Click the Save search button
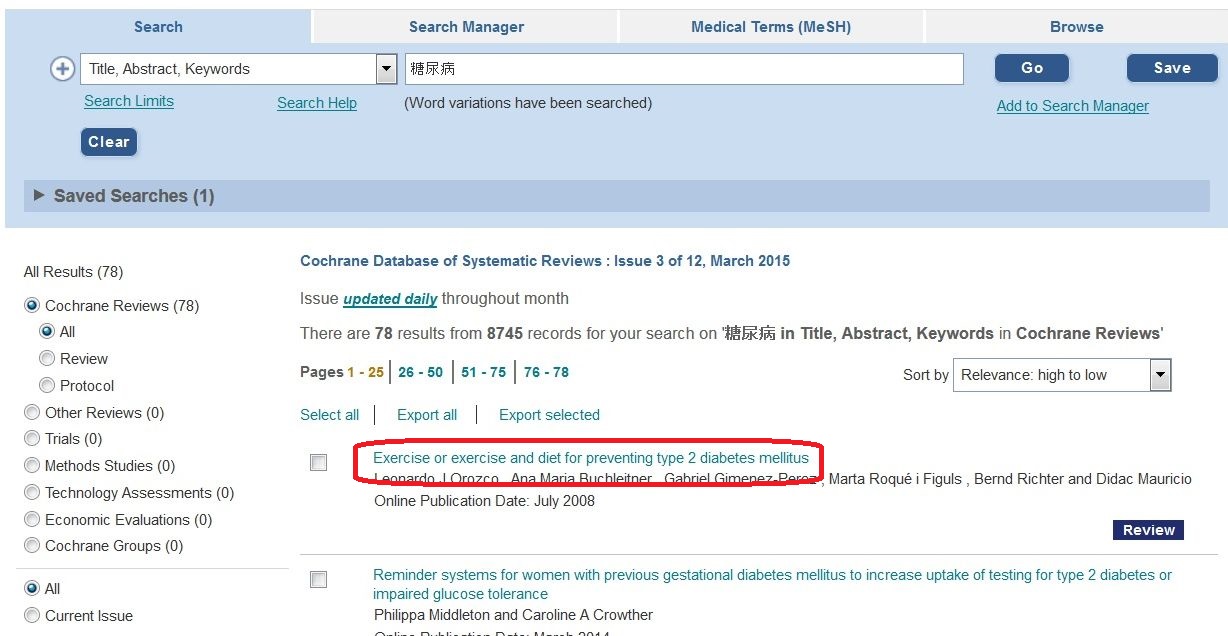 click(1171, 68)
